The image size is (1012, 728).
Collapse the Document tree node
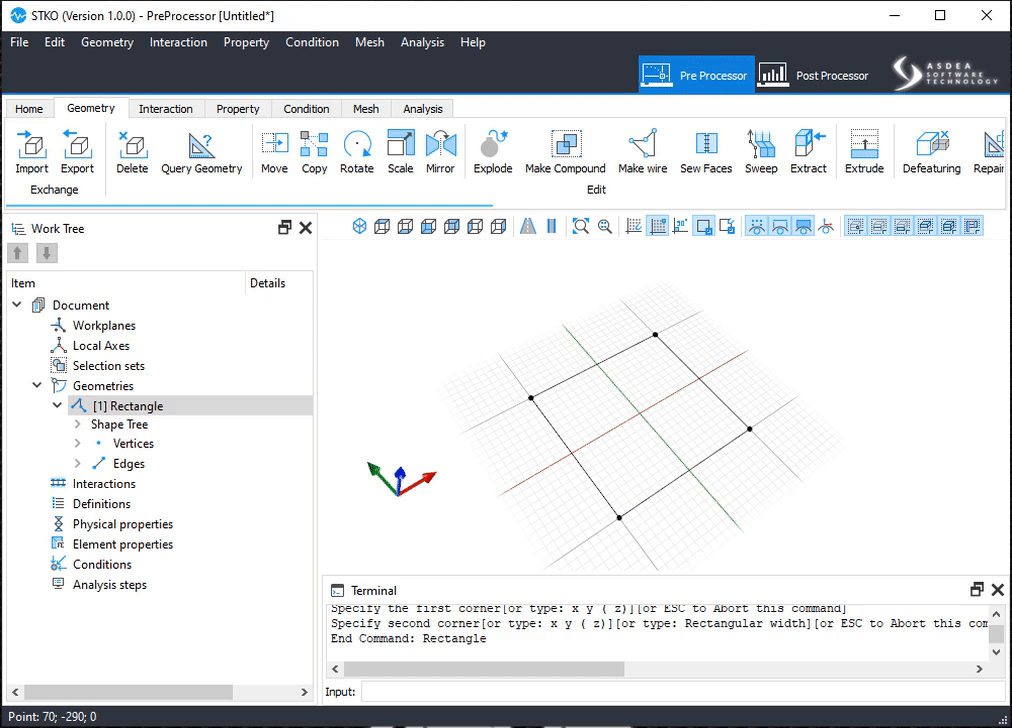click(x=17, y=304)
